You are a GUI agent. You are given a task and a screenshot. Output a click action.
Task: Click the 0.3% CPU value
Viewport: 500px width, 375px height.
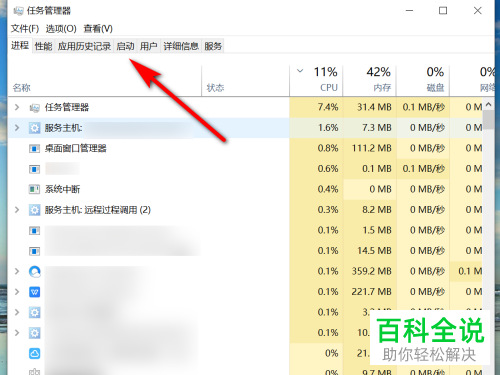point(328,210)
